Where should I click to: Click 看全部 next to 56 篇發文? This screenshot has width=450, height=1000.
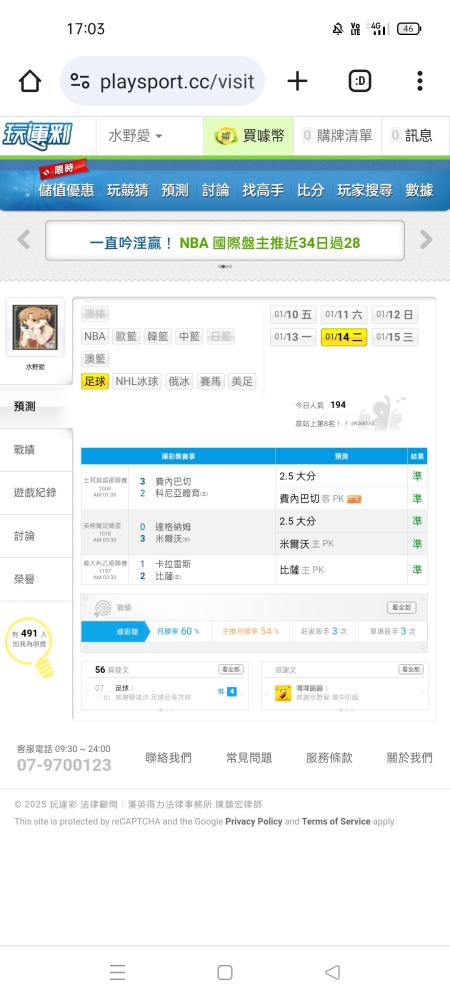click(x=231, y=669)
